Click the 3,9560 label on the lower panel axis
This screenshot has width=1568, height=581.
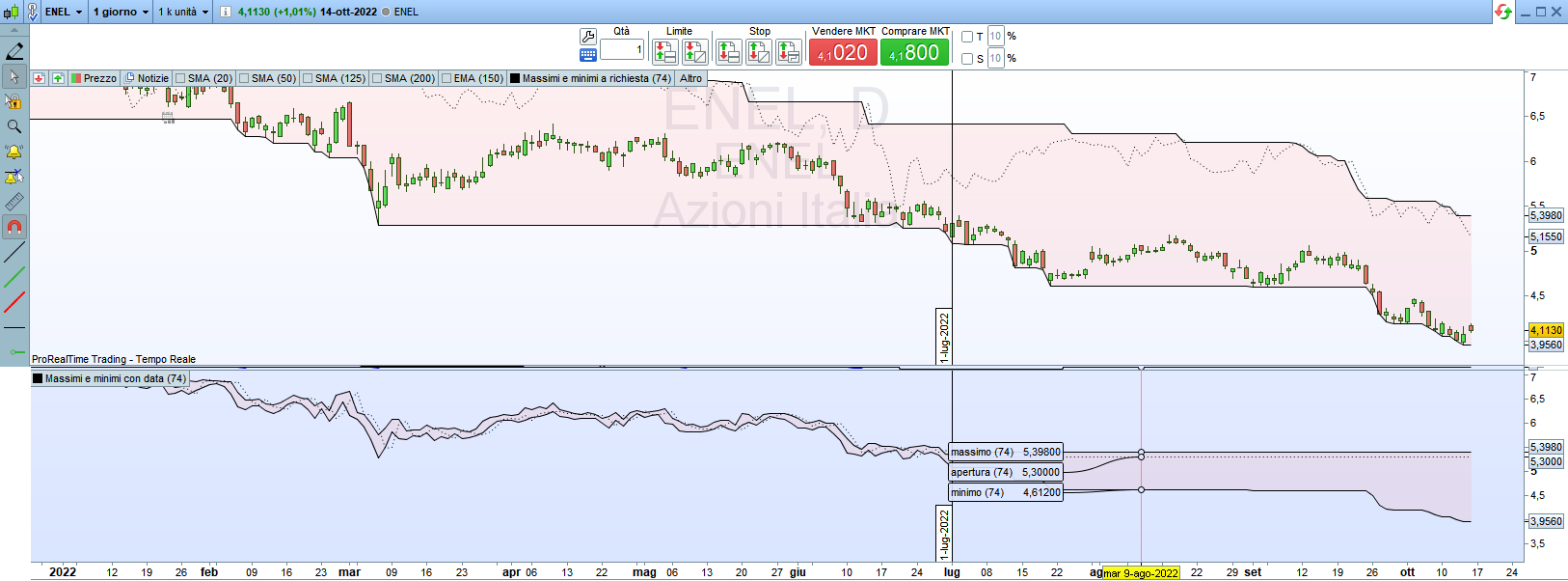coord(1546,521)
